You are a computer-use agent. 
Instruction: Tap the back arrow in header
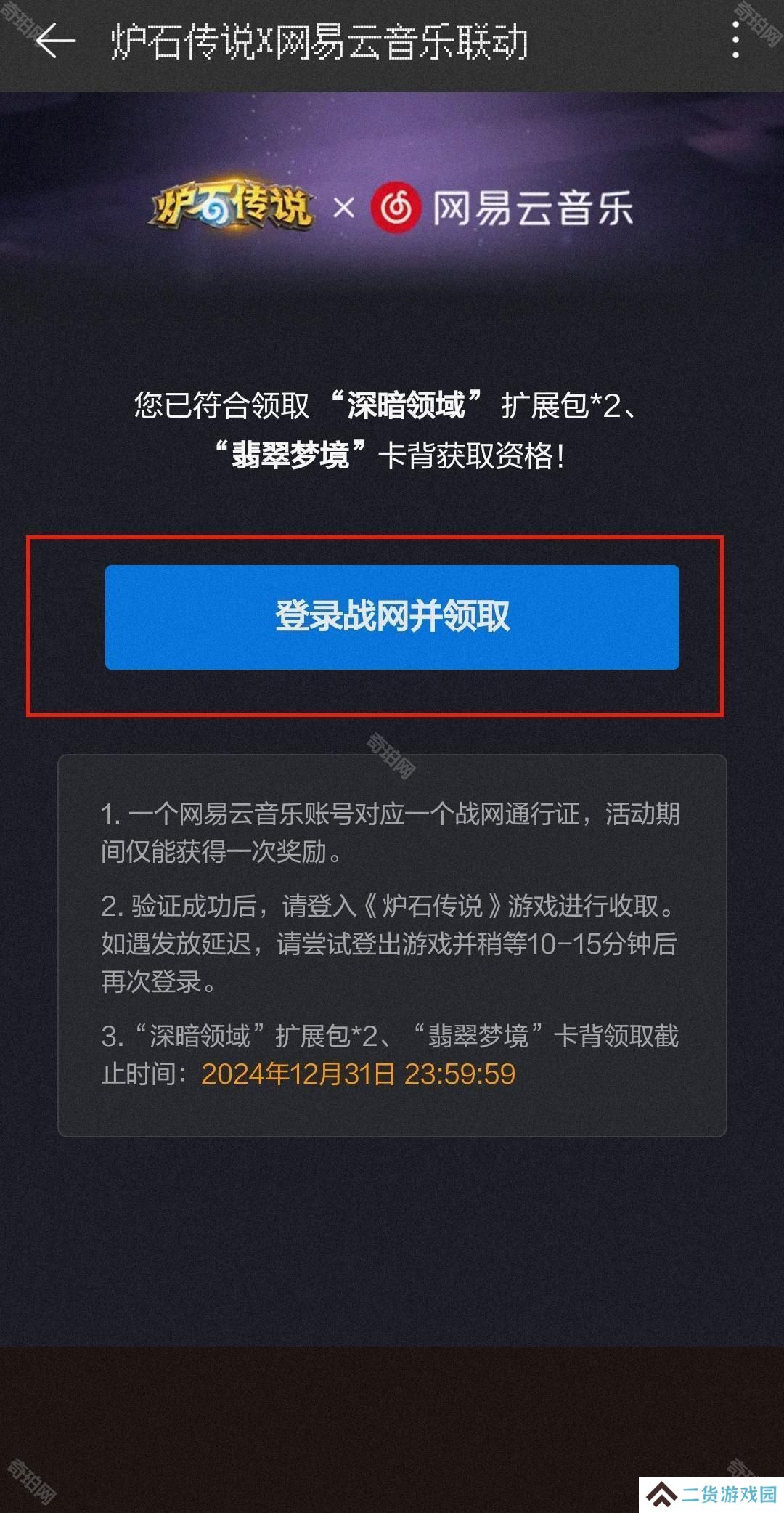[55, 40]
